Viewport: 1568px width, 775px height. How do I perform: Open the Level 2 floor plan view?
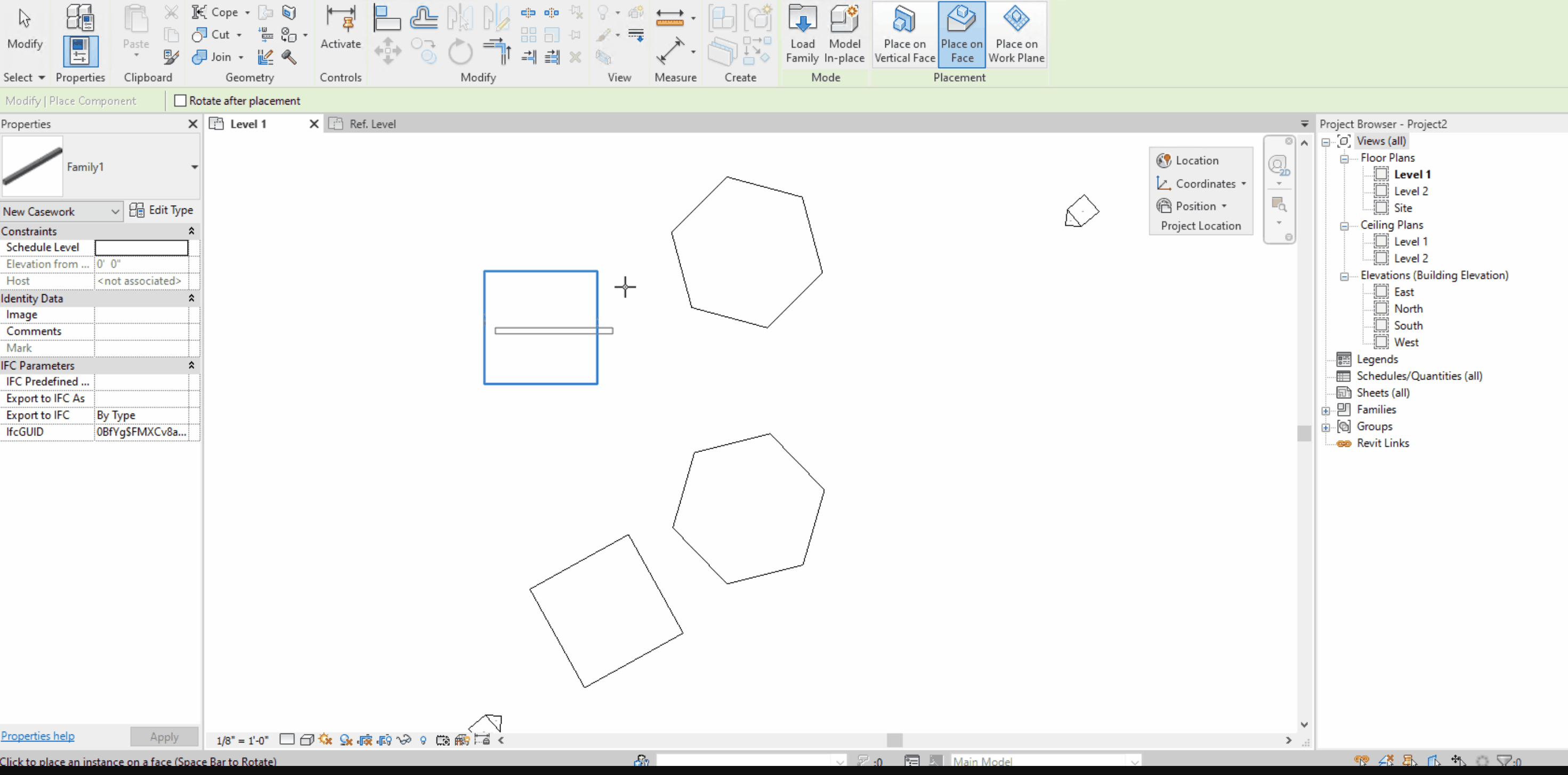coord(1410,191)
